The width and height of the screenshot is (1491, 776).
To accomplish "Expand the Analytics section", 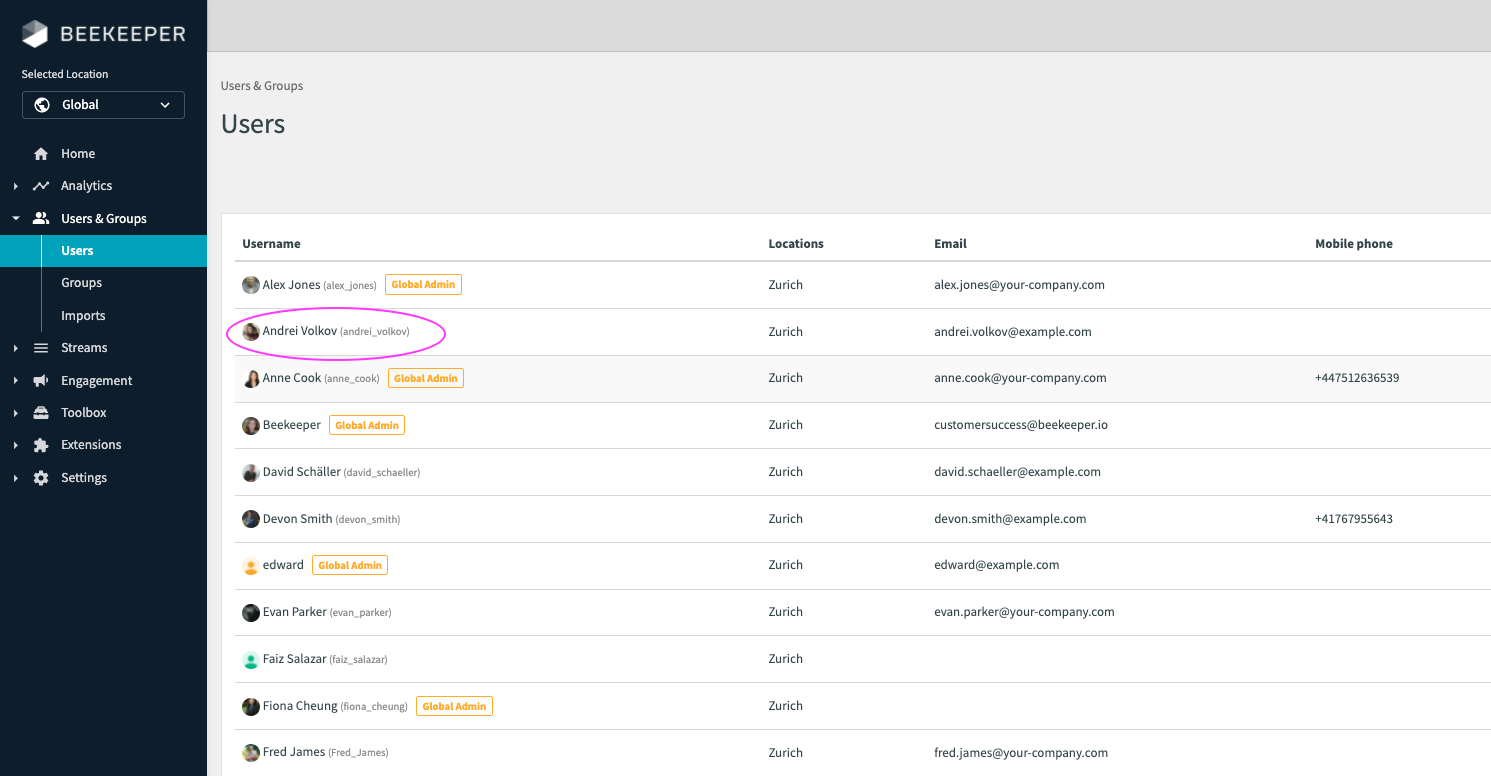I will click(x=14, y=185).
